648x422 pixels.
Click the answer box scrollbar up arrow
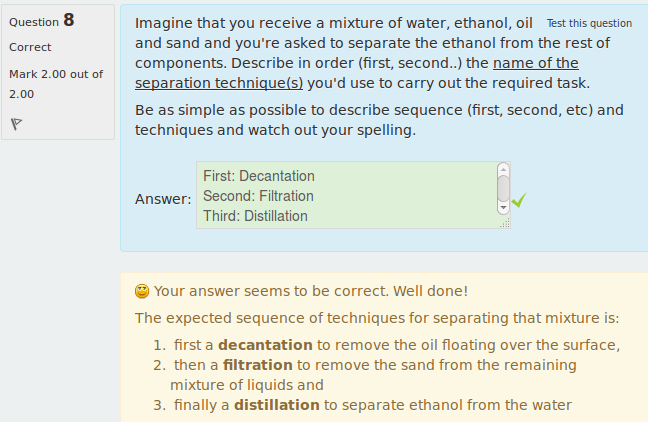coord(503,169)
